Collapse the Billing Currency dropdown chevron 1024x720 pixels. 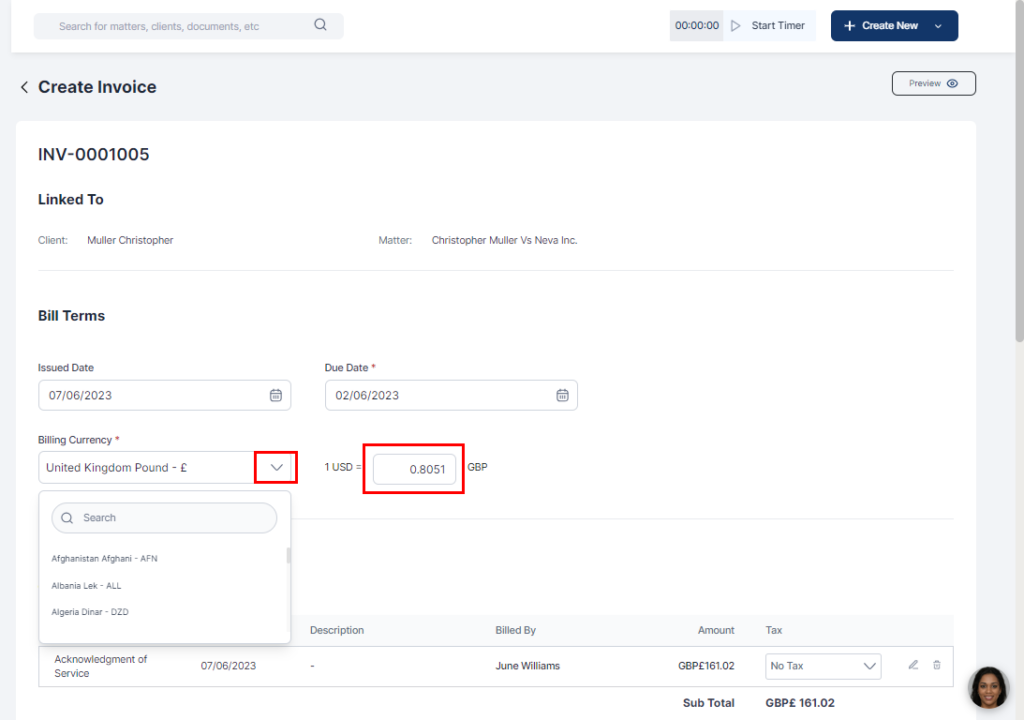[x=276, y=467]
